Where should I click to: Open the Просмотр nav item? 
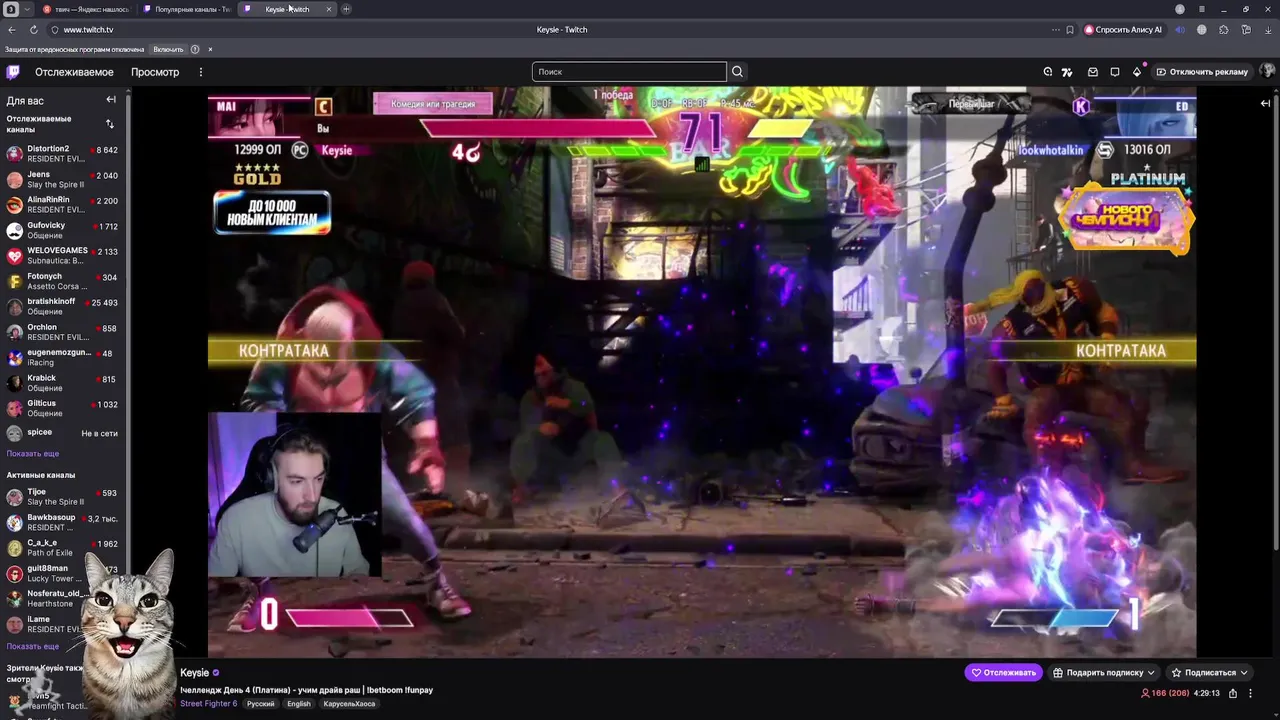(x=155, y=72)
